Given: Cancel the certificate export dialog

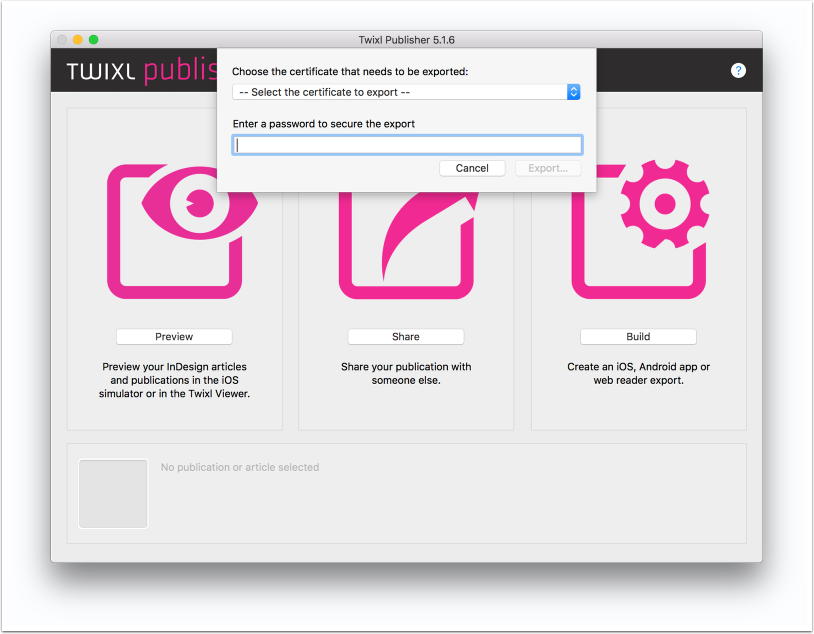Looking at the screenshot, I should [x=472, y=168].
